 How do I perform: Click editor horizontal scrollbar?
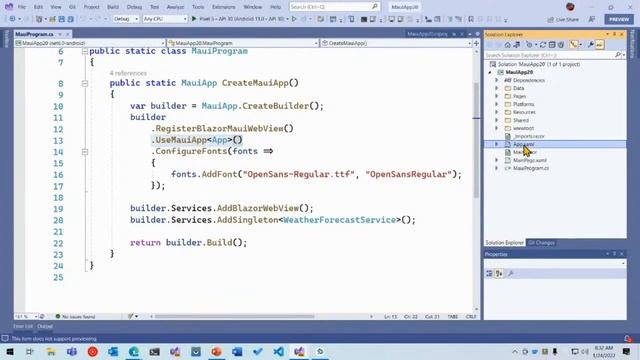tap(234, 316)
